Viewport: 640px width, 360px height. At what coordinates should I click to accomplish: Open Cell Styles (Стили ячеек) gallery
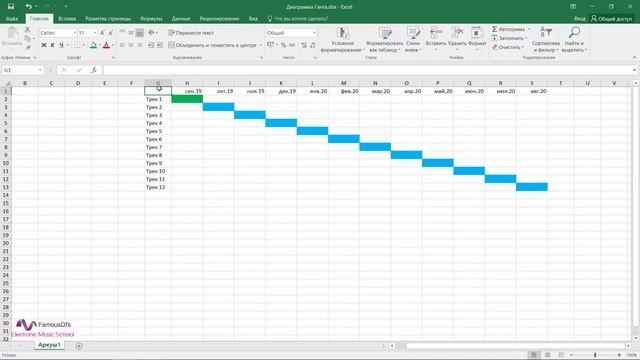pyautogui.click(x=413, y=40)
